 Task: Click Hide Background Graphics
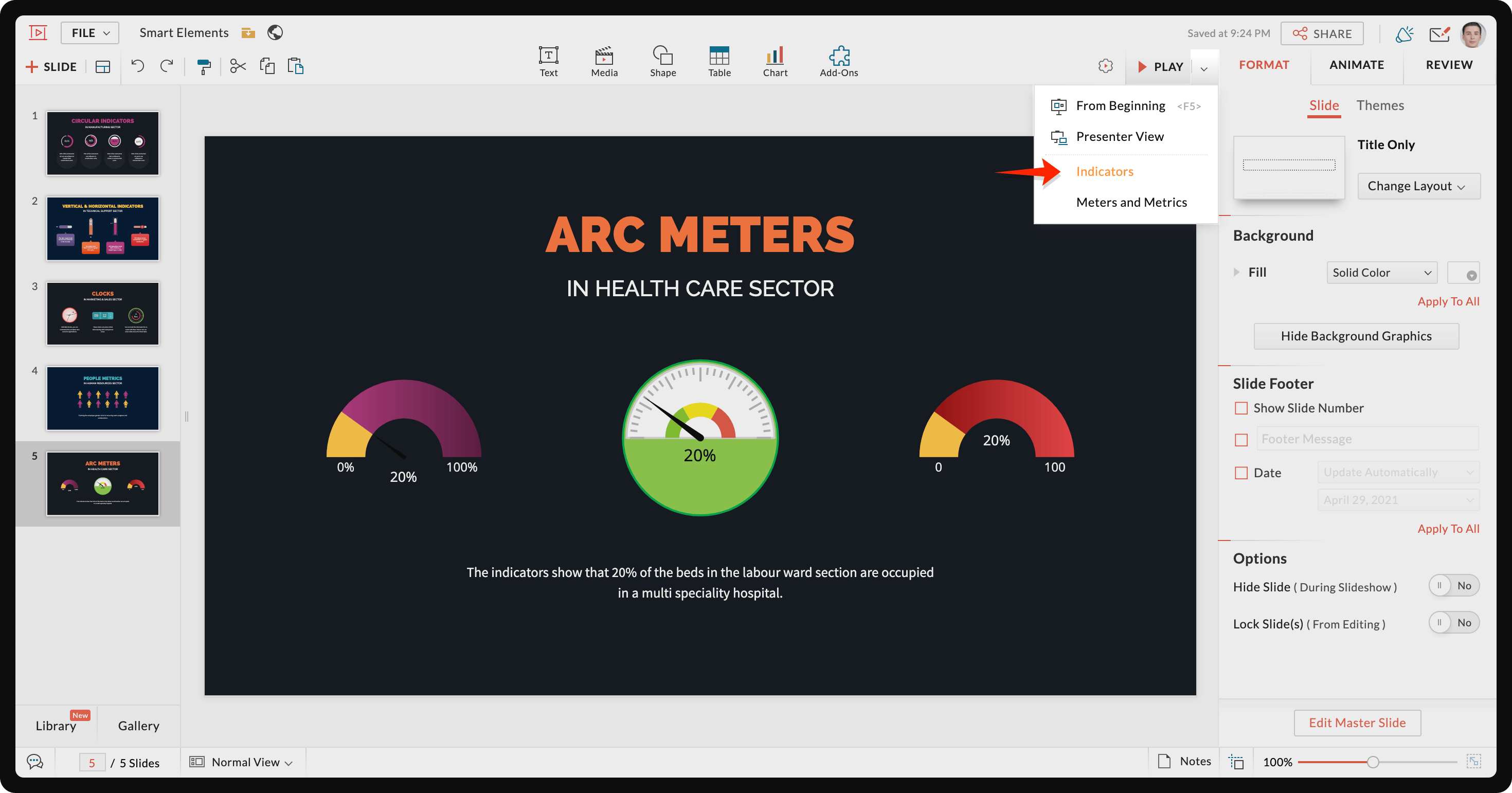tap(1357, 336)
